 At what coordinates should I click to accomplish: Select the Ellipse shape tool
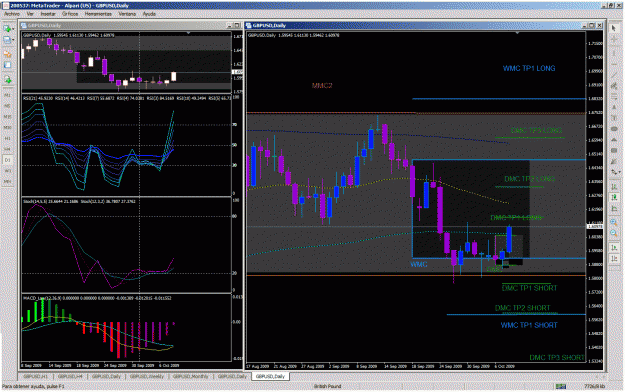click(614, 129)
